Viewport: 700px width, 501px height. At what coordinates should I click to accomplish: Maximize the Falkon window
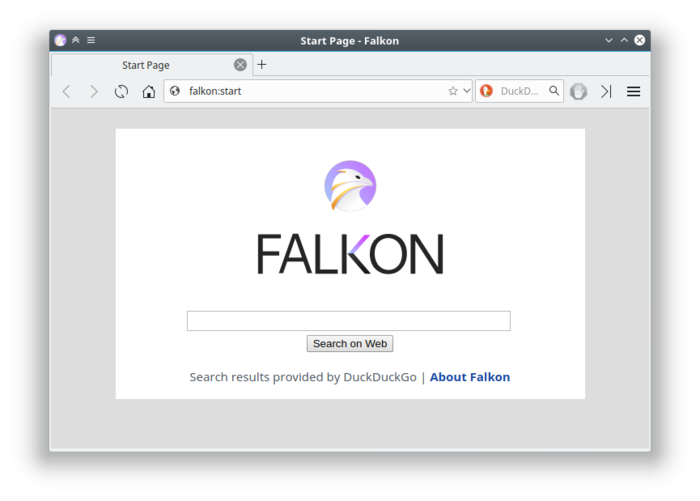point(624,40)
